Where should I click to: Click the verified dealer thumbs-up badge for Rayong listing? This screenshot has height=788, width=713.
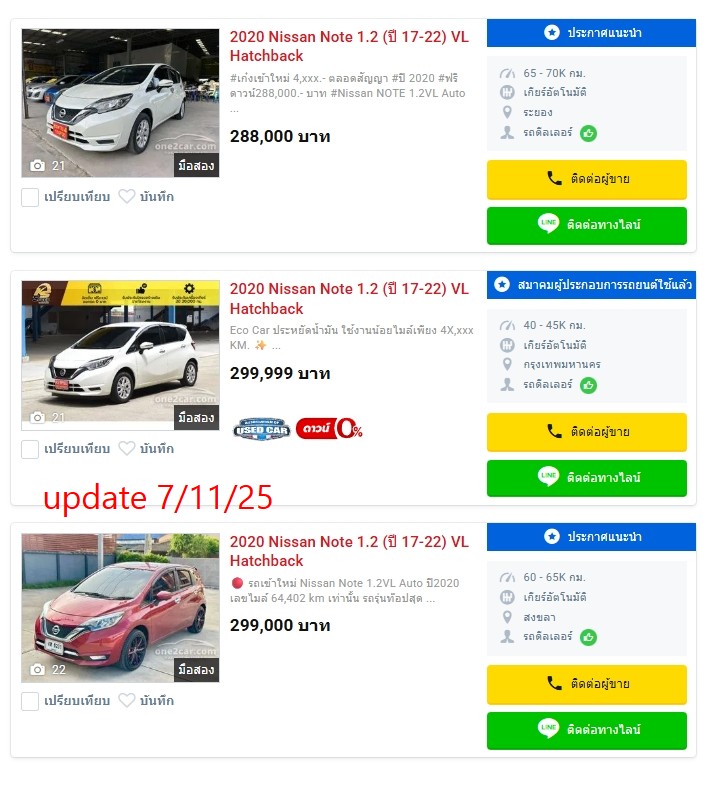tap(588, 134)
